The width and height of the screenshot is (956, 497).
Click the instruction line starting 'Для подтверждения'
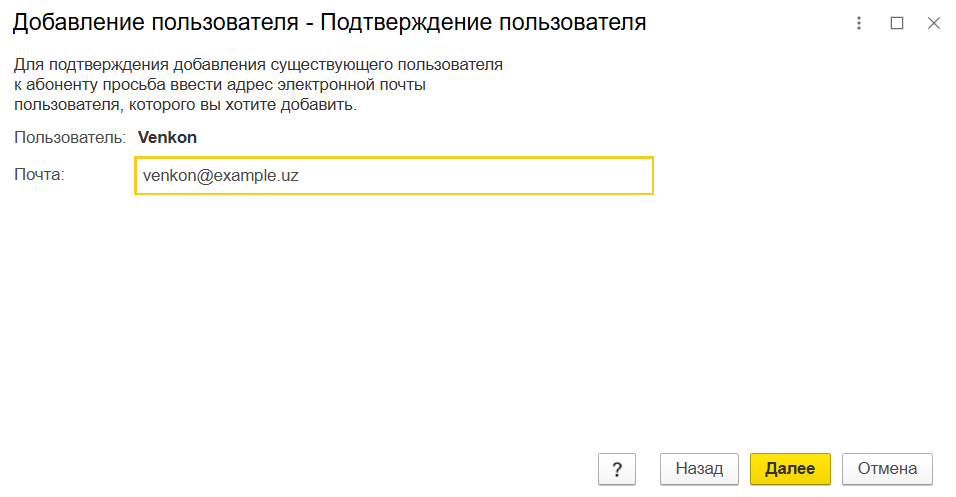pos(257,65)
